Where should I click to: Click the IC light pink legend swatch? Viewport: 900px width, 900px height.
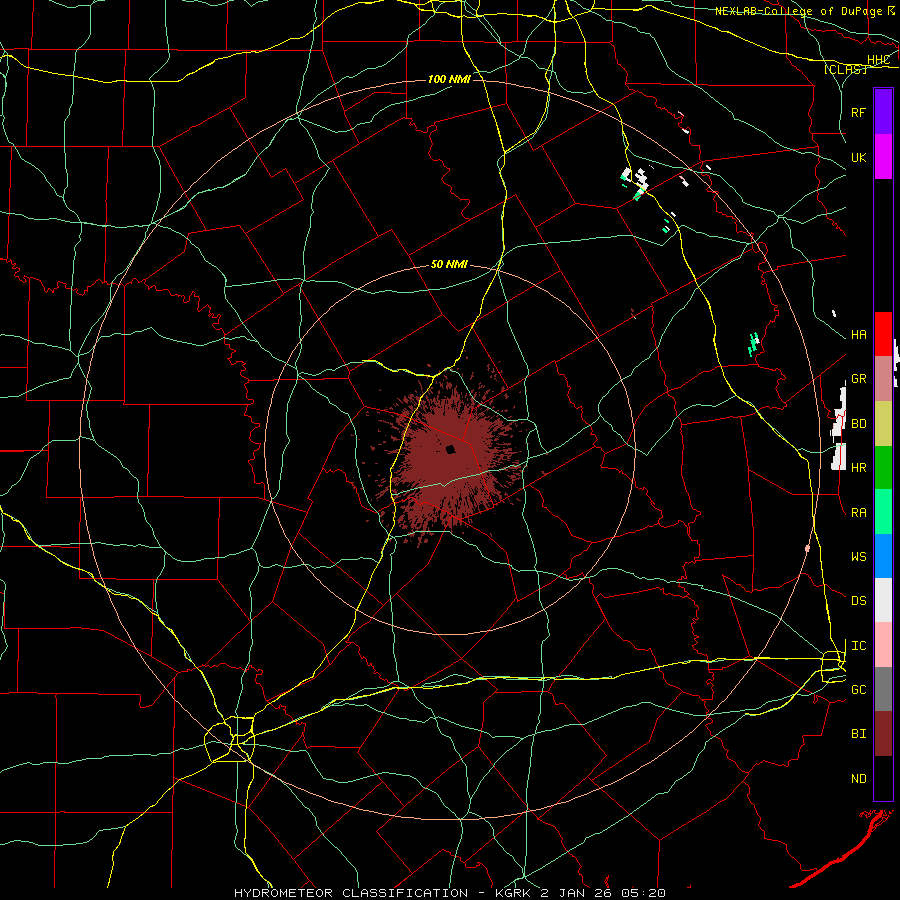[x=883, y=645]
